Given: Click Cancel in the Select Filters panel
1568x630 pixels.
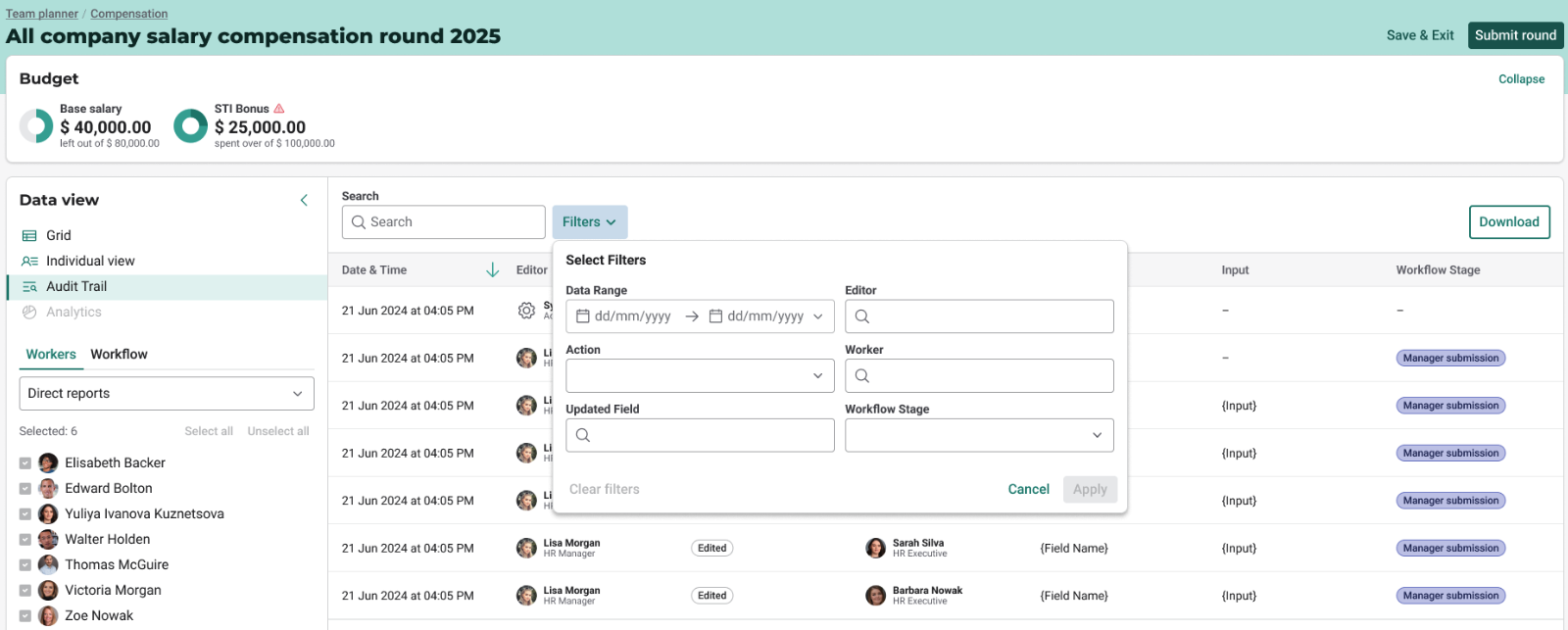Looking at the screenshot, I should coord(1028,490).
